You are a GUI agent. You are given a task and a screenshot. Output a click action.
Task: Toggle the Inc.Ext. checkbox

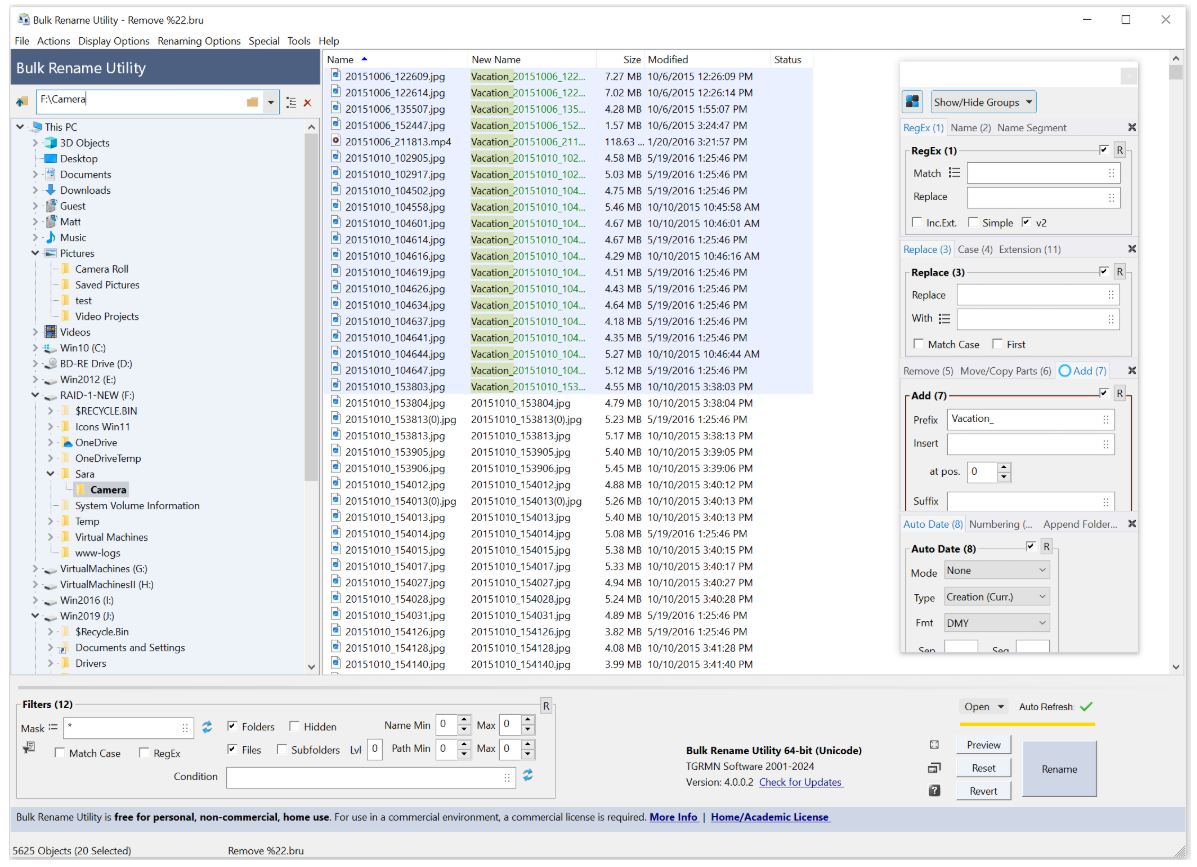[x=918, y=222]
